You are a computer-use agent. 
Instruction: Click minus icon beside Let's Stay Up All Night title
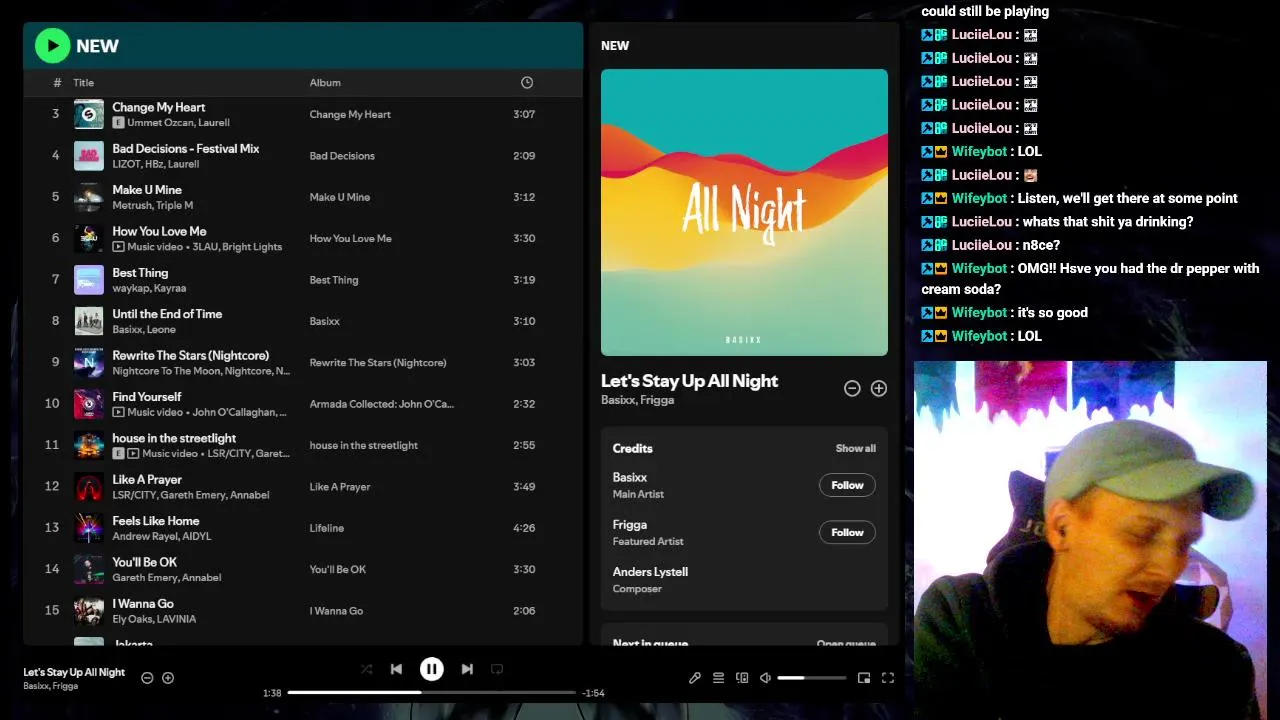point(852,388)
